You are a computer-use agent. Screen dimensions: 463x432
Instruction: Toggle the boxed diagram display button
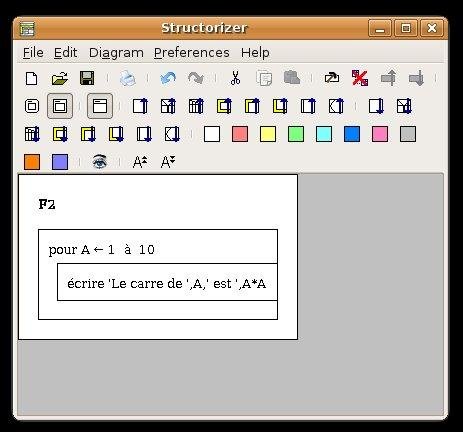(x=100, y=106)
